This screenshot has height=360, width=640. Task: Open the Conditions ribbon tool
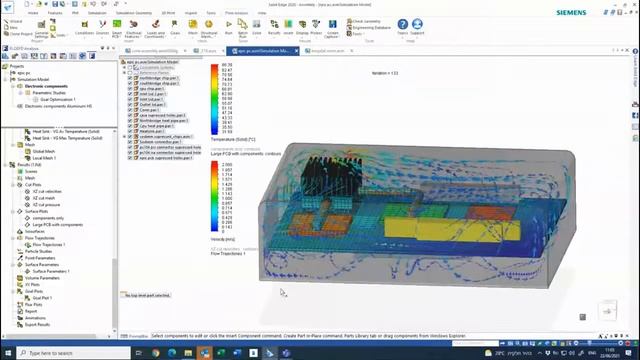click(x=84, y=28)
